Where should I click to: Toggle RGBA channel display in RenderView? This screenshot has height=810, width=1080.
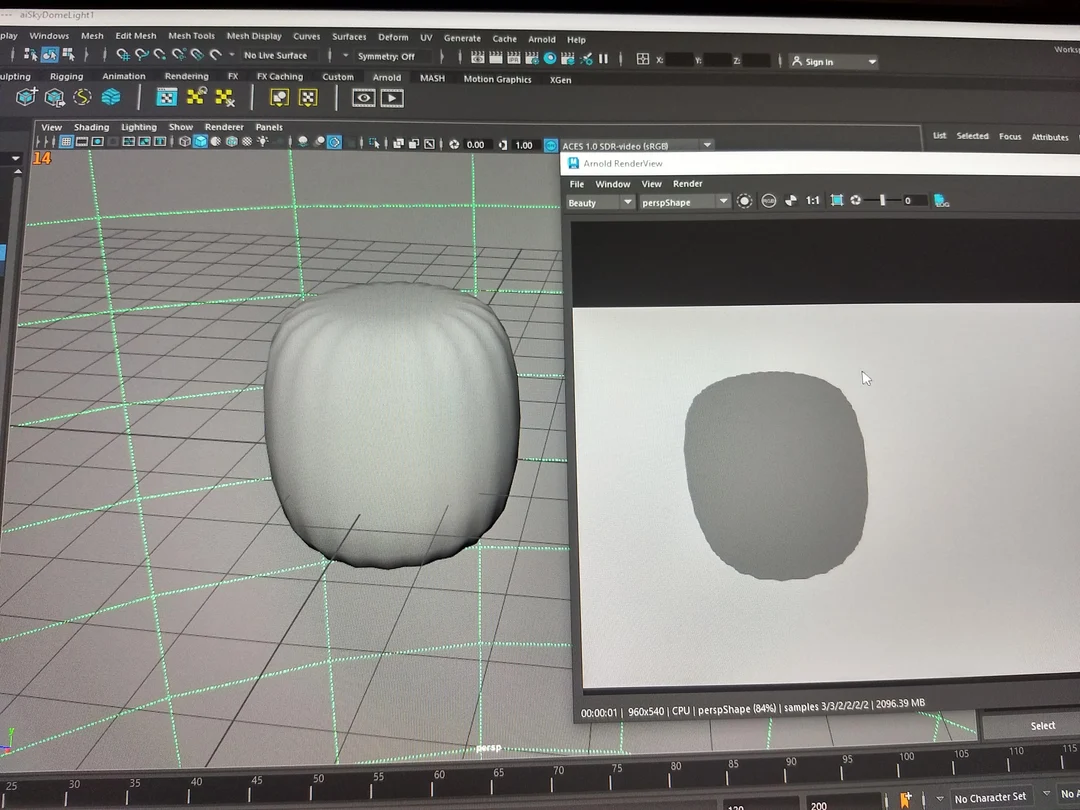767,200
